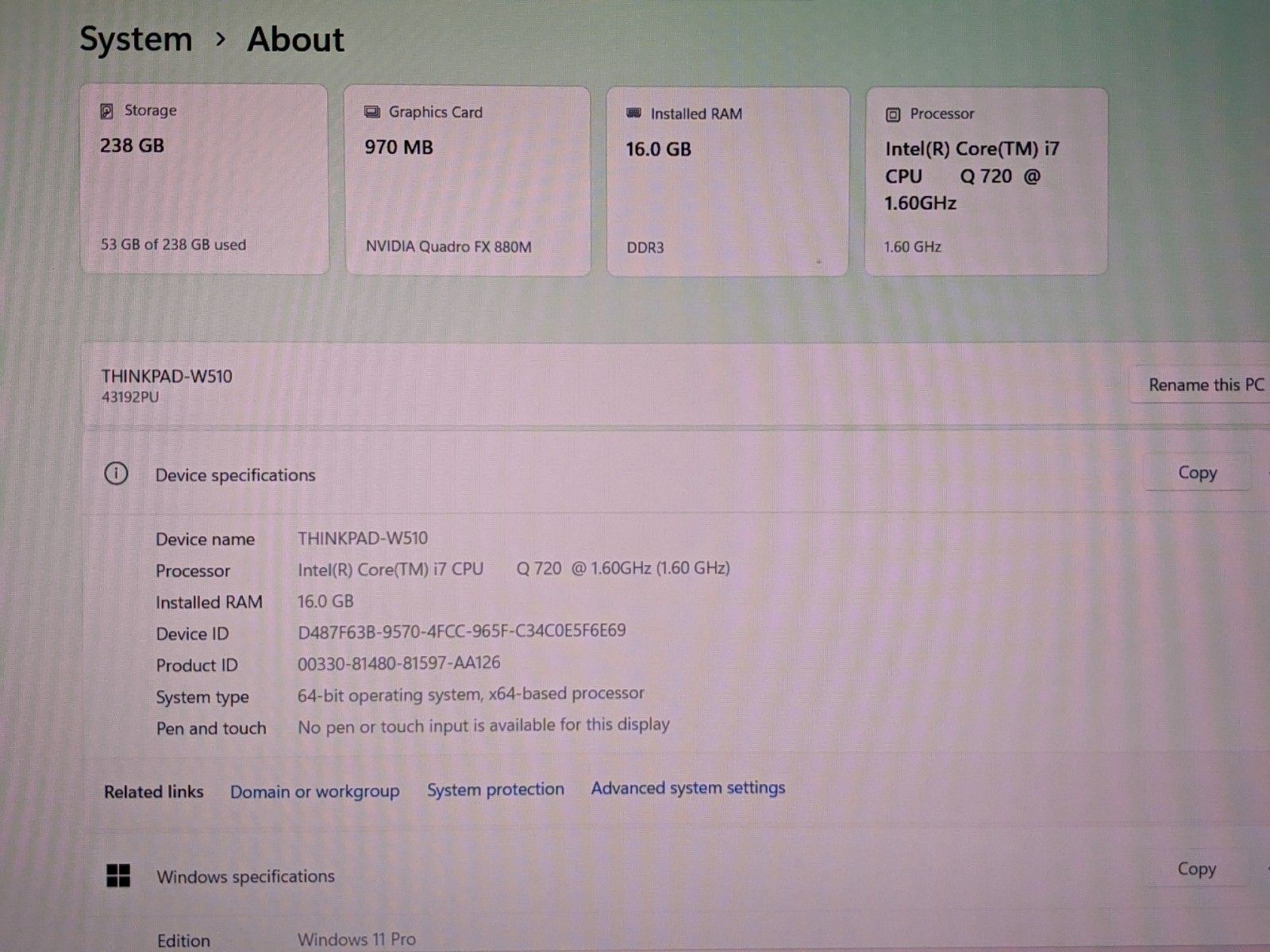The image size is (1270, 952).
Task: Open the System protection link
Action: tap(495, 789)
